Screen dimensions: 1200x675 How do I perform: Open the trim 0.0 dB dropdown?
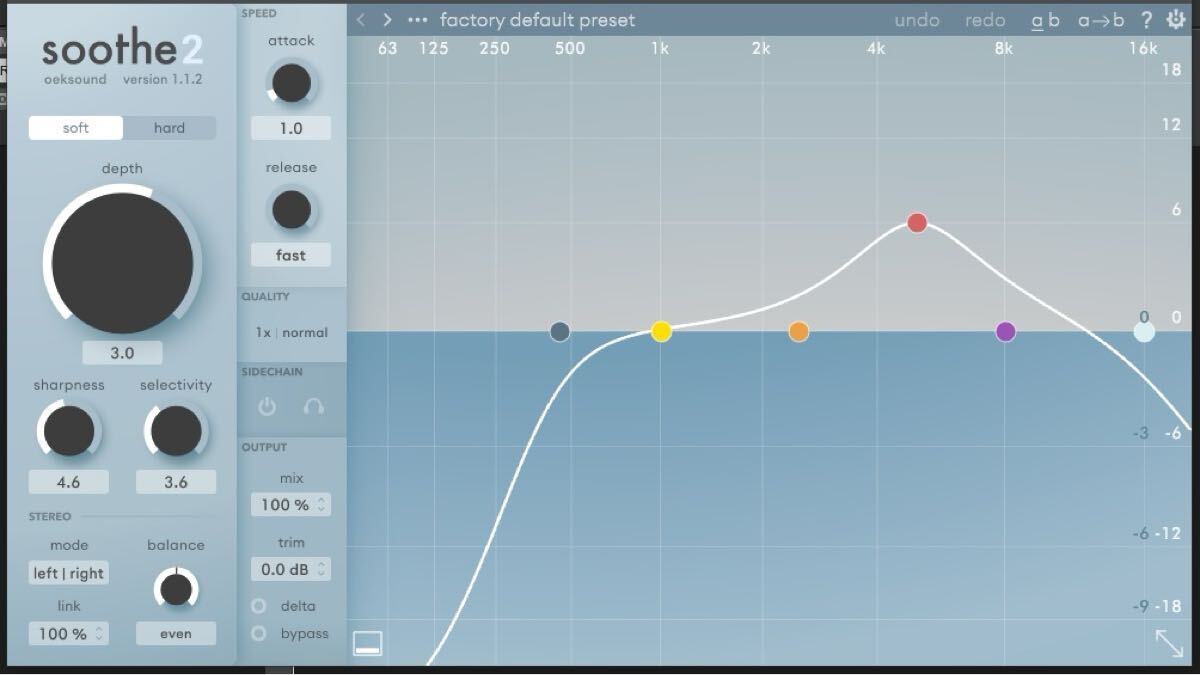pos(291,569)
